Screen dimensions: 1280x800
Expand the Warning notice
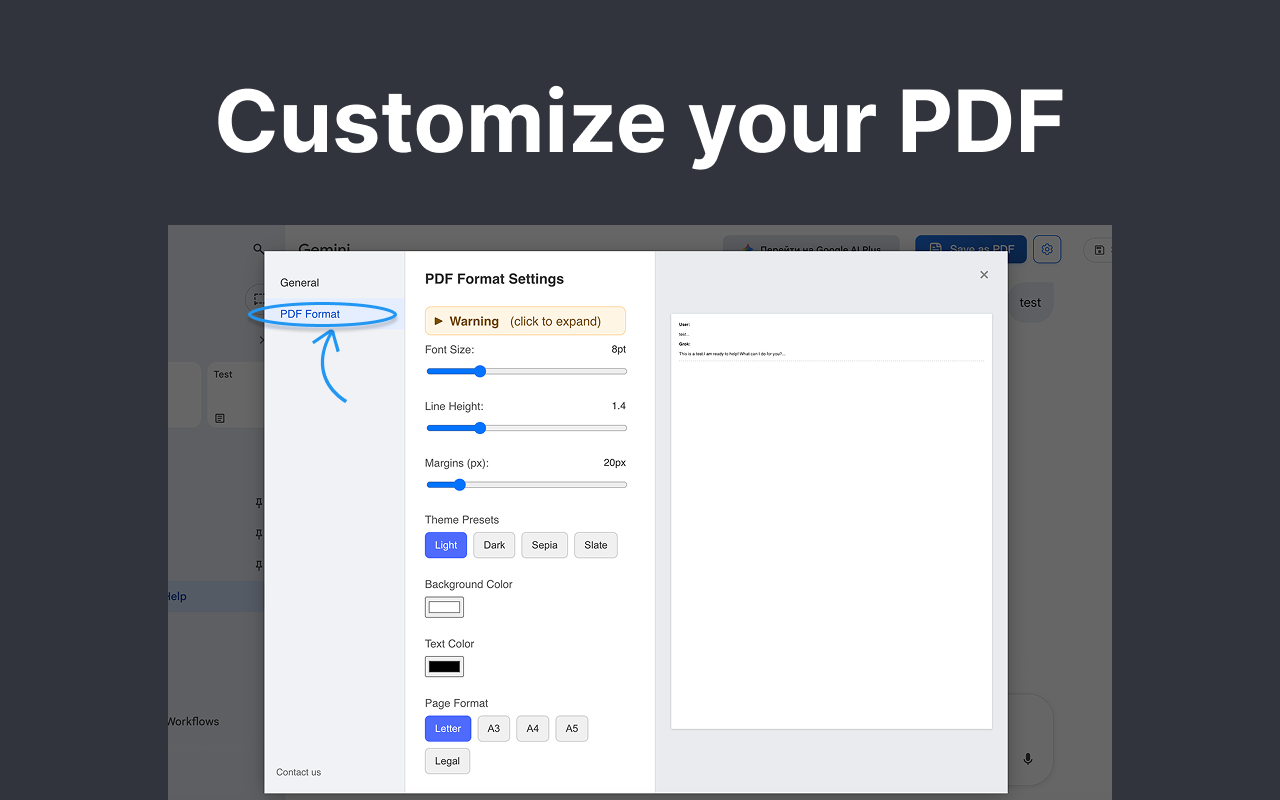(525, 320)
